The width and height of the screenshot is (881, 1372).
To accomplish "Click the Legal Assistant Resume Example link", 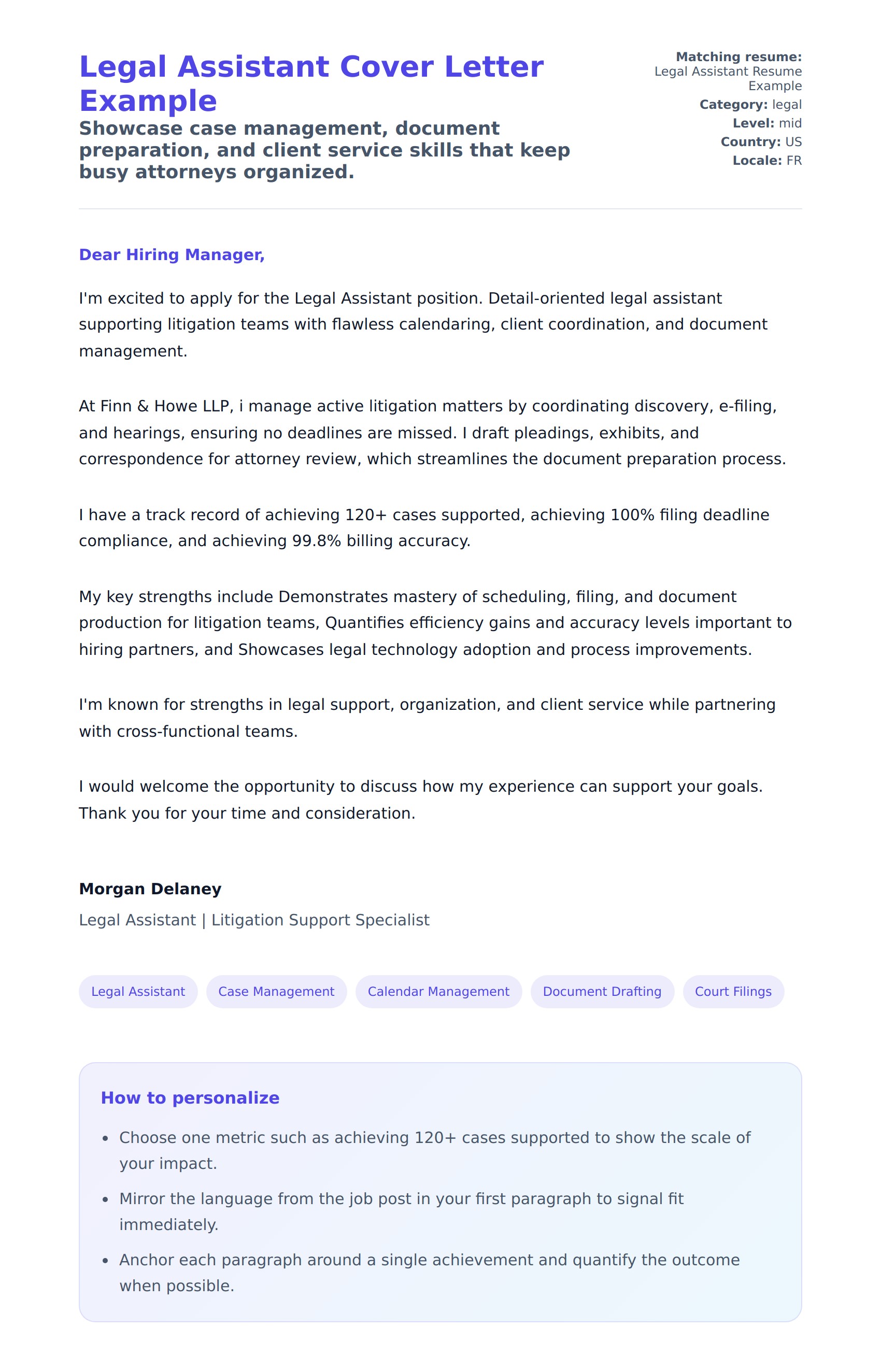I will pos(728,78).
